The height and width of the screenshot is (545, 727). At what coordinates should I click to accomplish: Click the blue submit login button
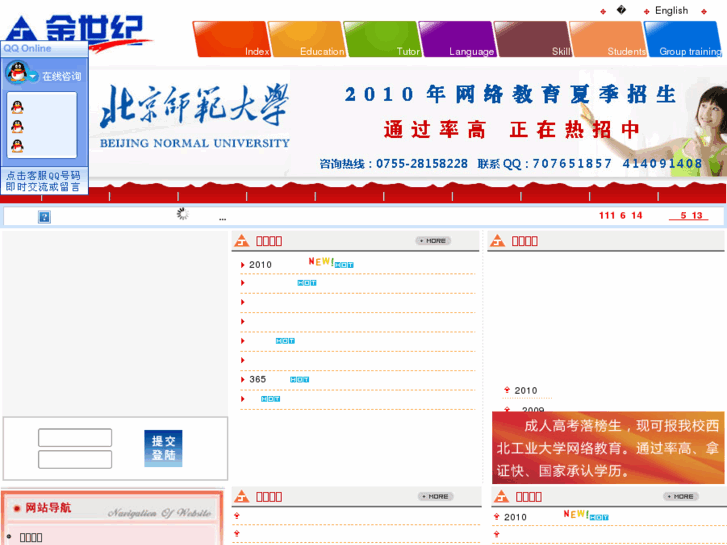163,448
